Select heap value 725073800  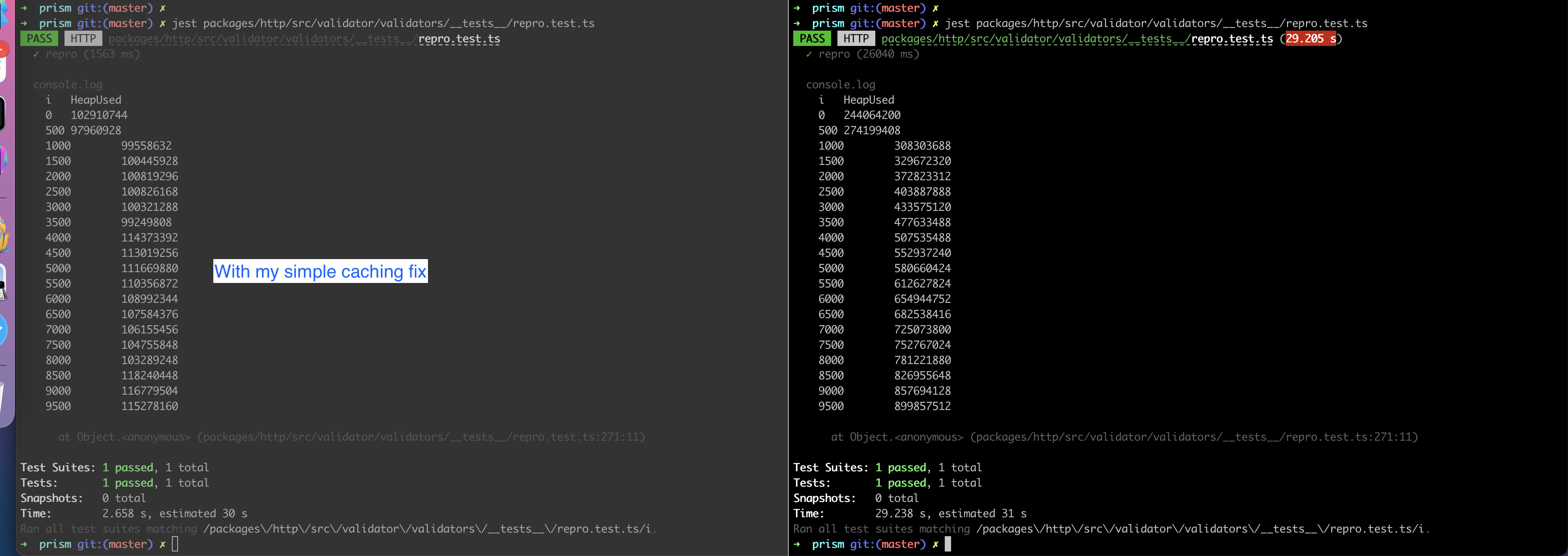point(922,330)
